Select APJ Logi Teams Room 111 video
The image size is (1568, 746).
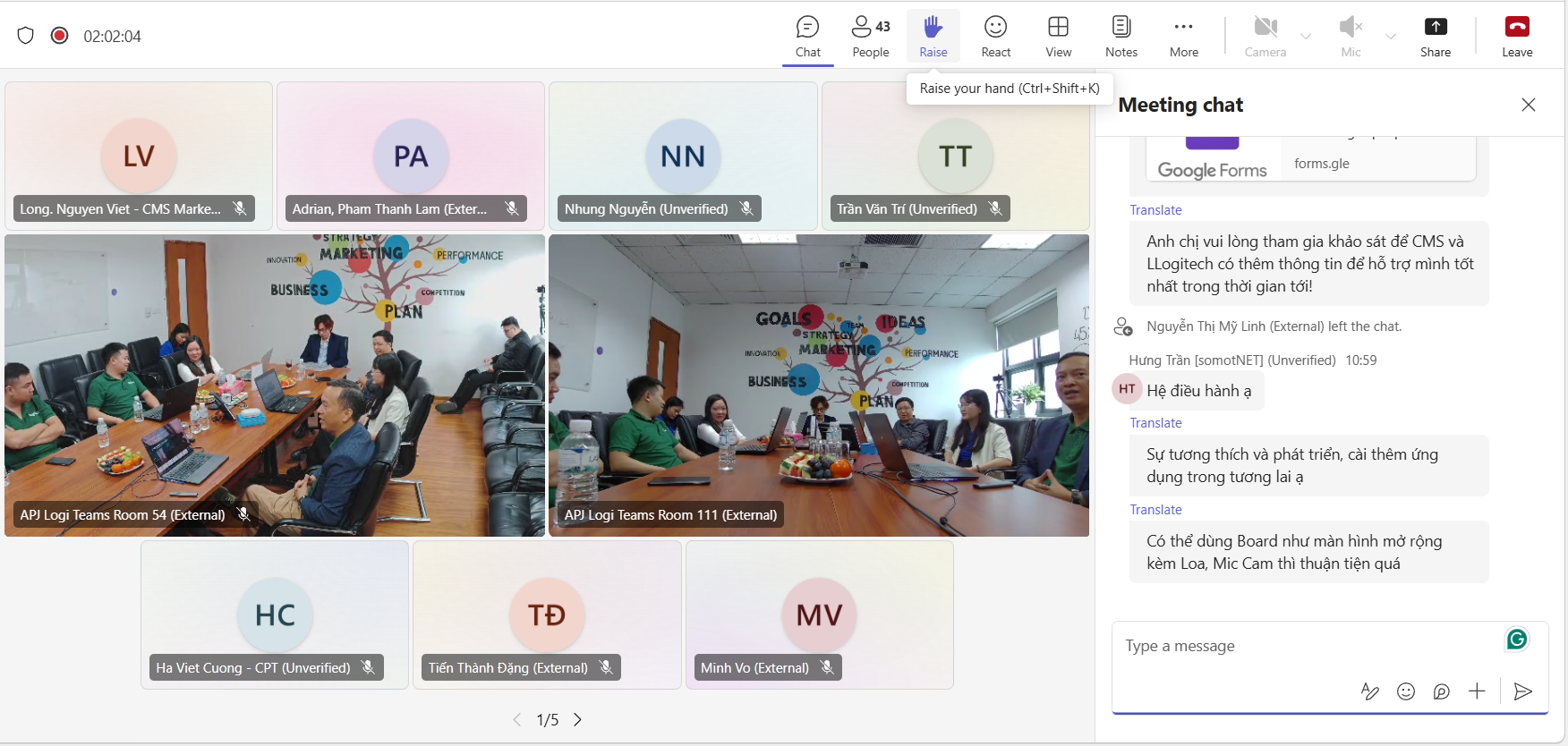tap(818, 385)
